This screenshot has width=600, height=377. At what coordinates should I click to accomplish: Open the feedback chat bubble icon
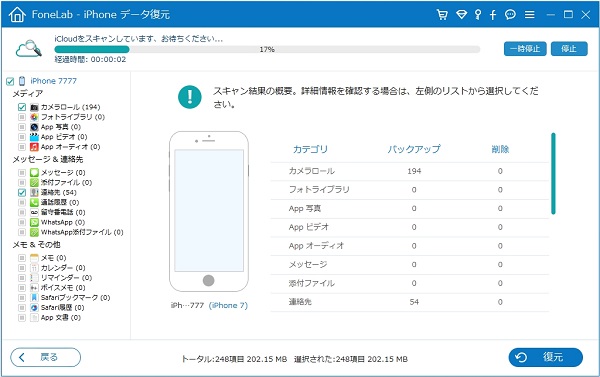click(x=510, y=15)
